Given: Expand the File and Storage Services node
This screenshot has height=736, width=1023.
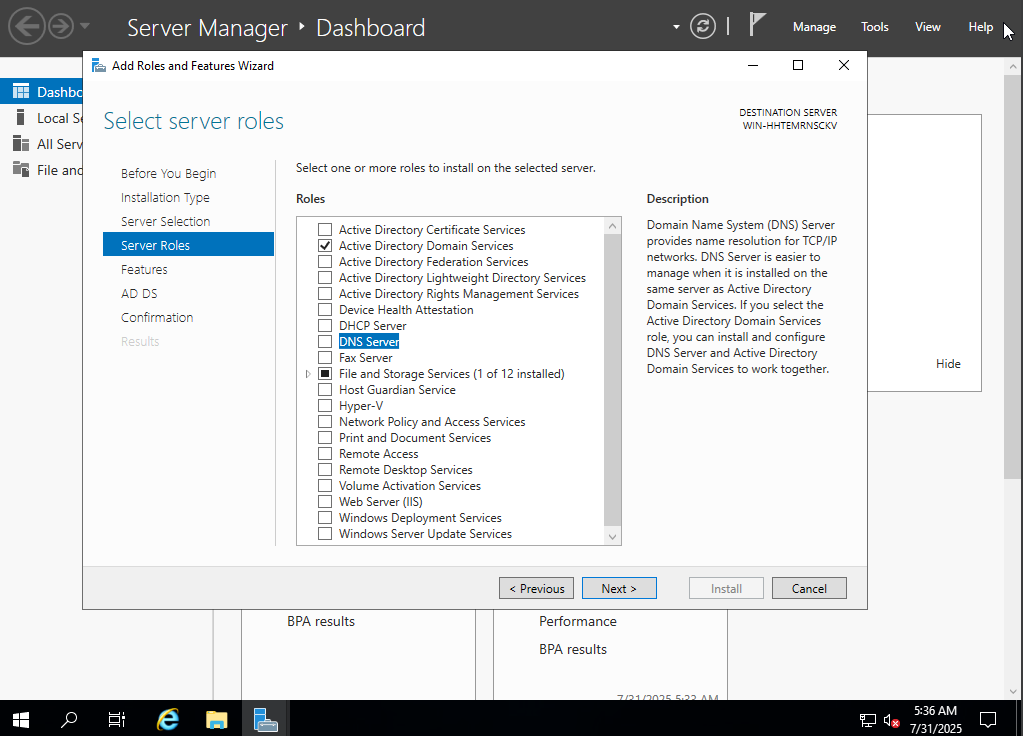Looking at the screenshot, I should tap(308, 374).
